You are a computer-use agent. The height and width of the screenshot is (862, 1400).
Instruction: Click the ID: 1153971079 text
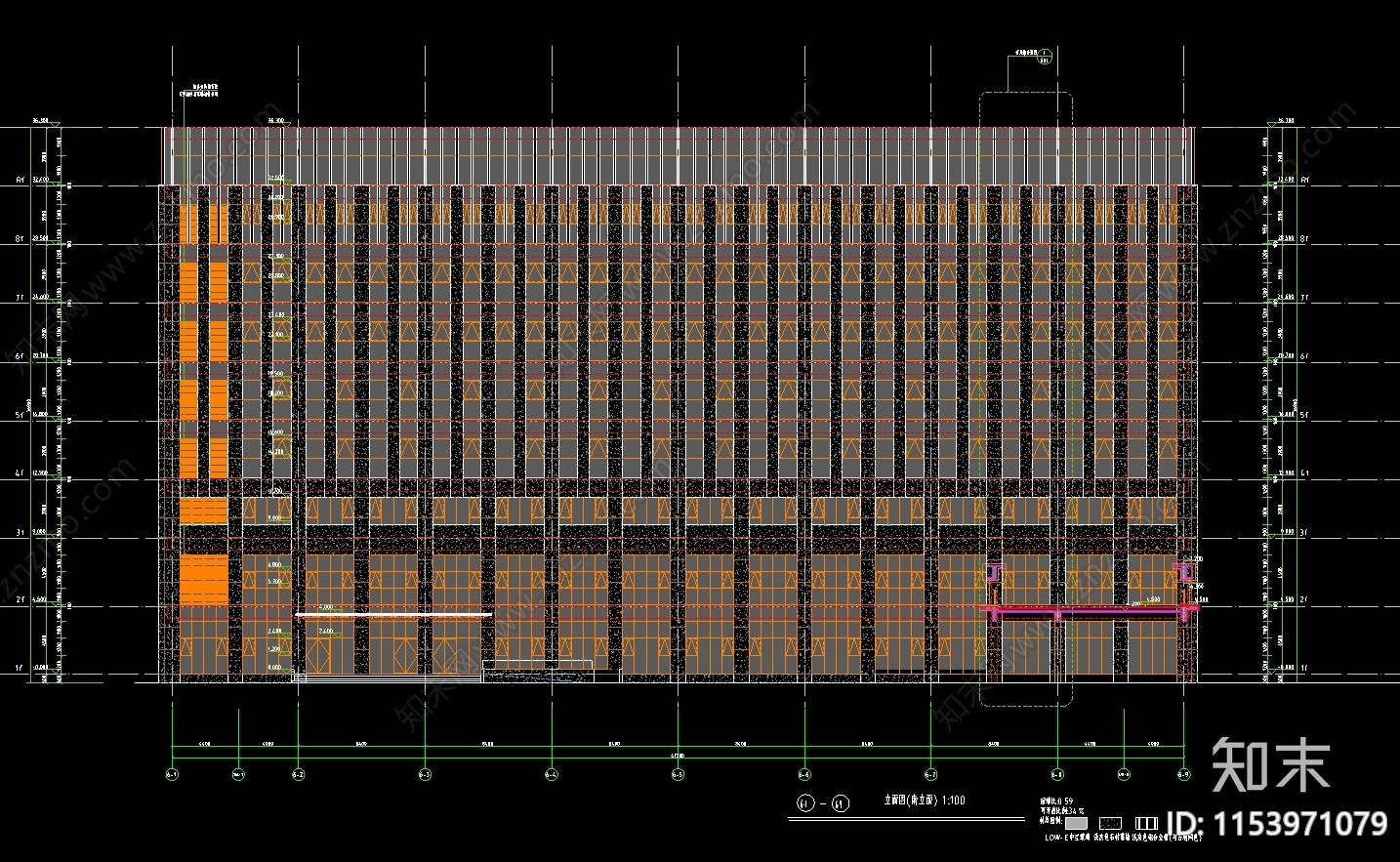[x=1277, y=824]
